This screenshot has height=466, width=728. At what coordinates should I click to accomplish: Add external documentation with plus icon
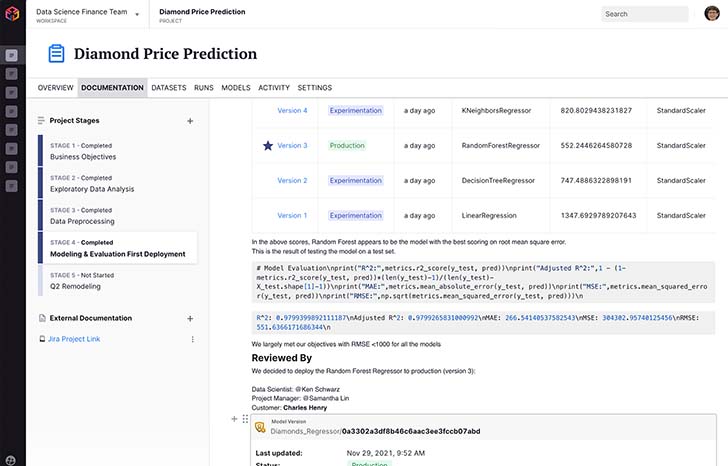pyautogui.click(x=190, y=319)
